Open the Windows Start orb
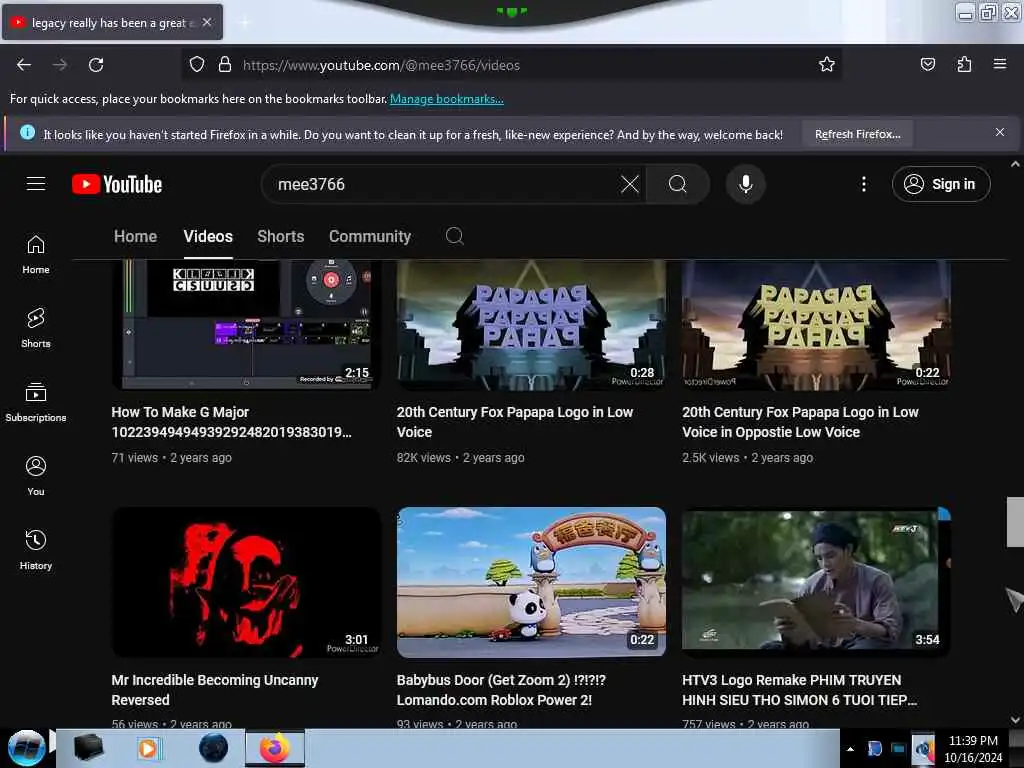 click(26, 748)
